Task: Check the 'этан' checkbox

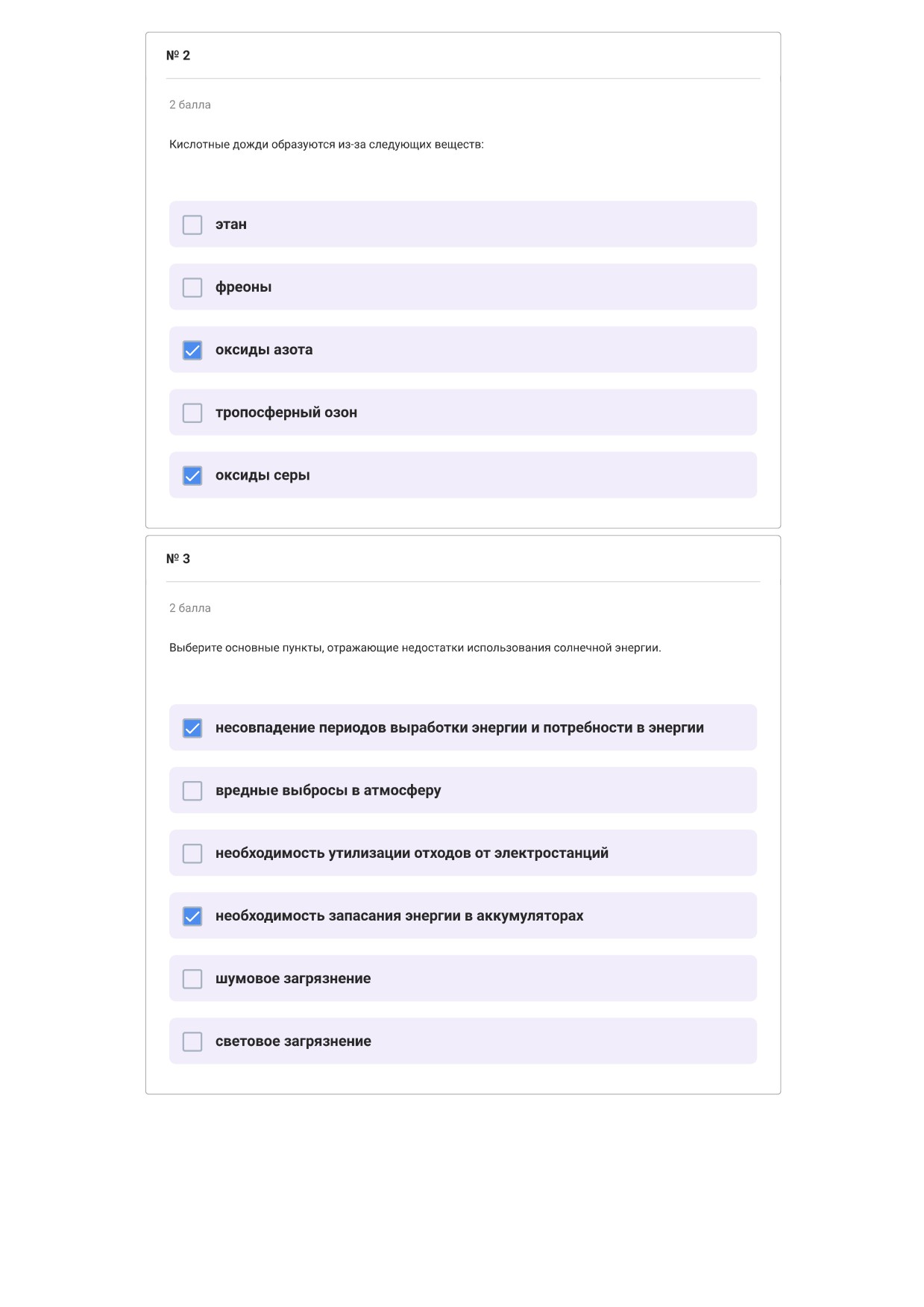Action: point(192,225)
